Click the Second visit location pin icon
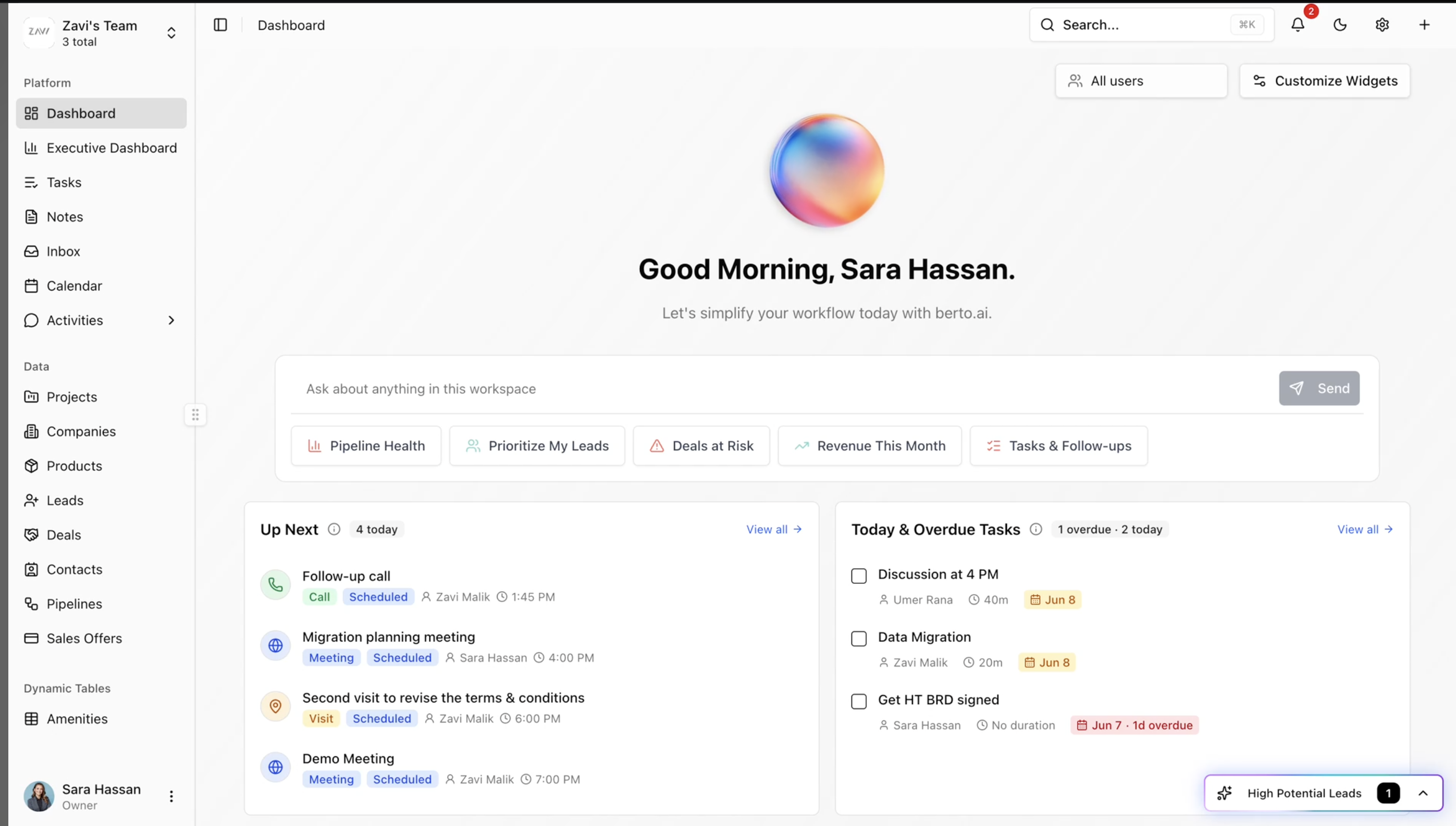The width and height of the screenshot is (1456, 826). [x=275, y=706]
